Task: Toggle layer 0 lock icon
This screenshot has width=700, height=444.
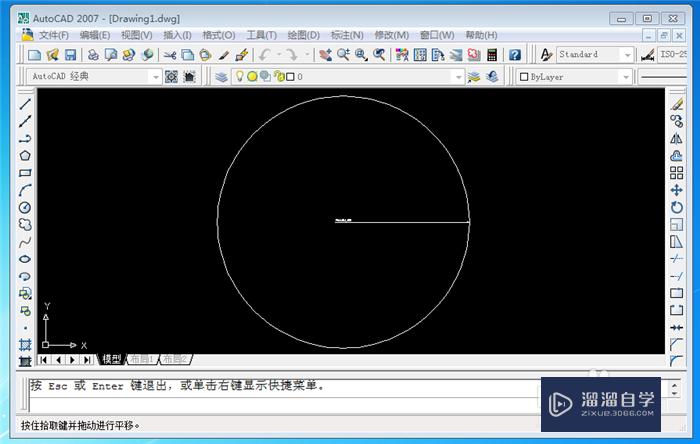Action: tap(279, 77)
